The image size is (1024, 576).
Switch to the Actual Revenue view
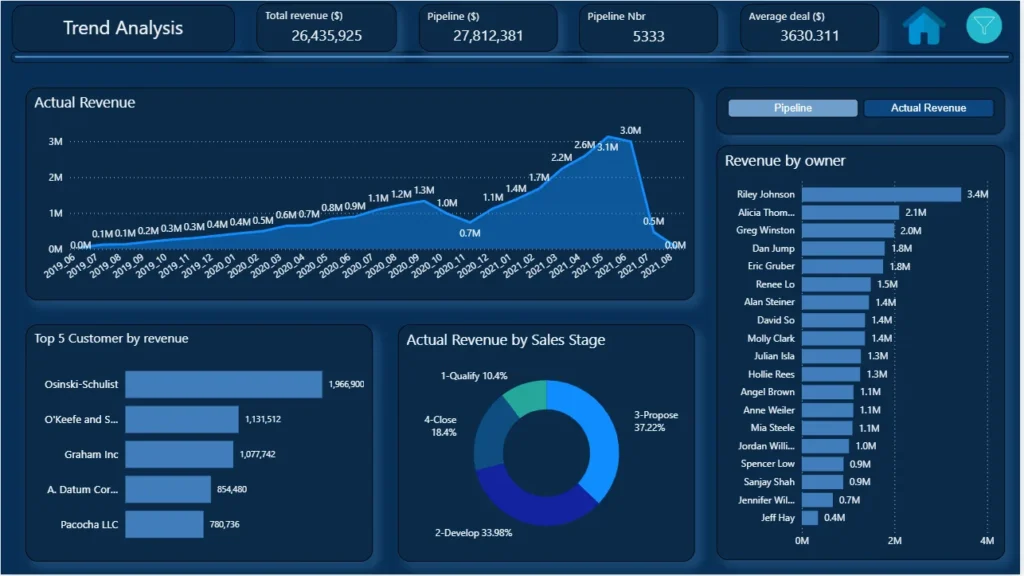928,108
